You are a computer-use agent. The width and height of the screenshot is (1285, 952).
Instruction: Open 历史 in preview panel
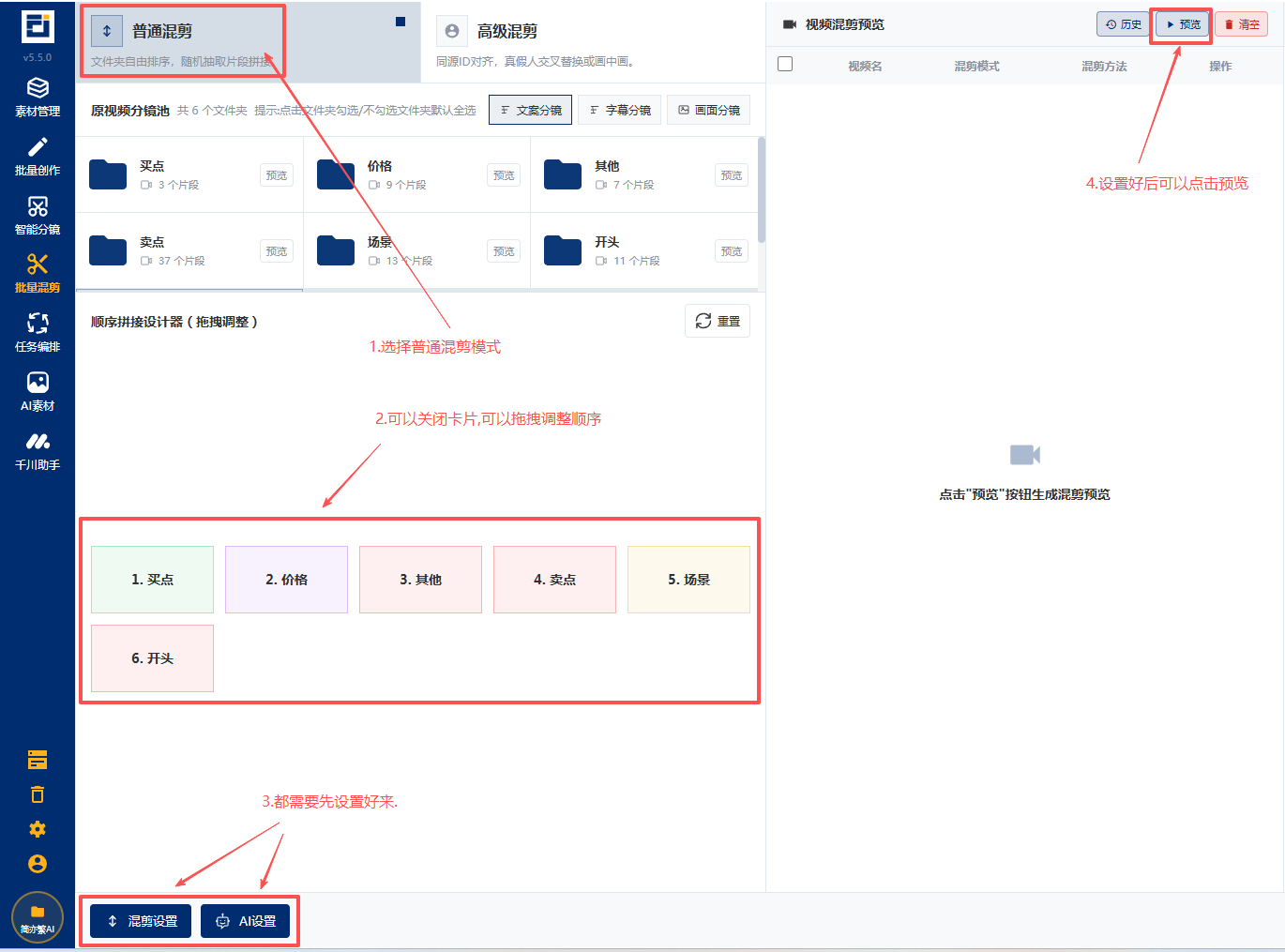pyautogui.click(x=1124, y=24)
